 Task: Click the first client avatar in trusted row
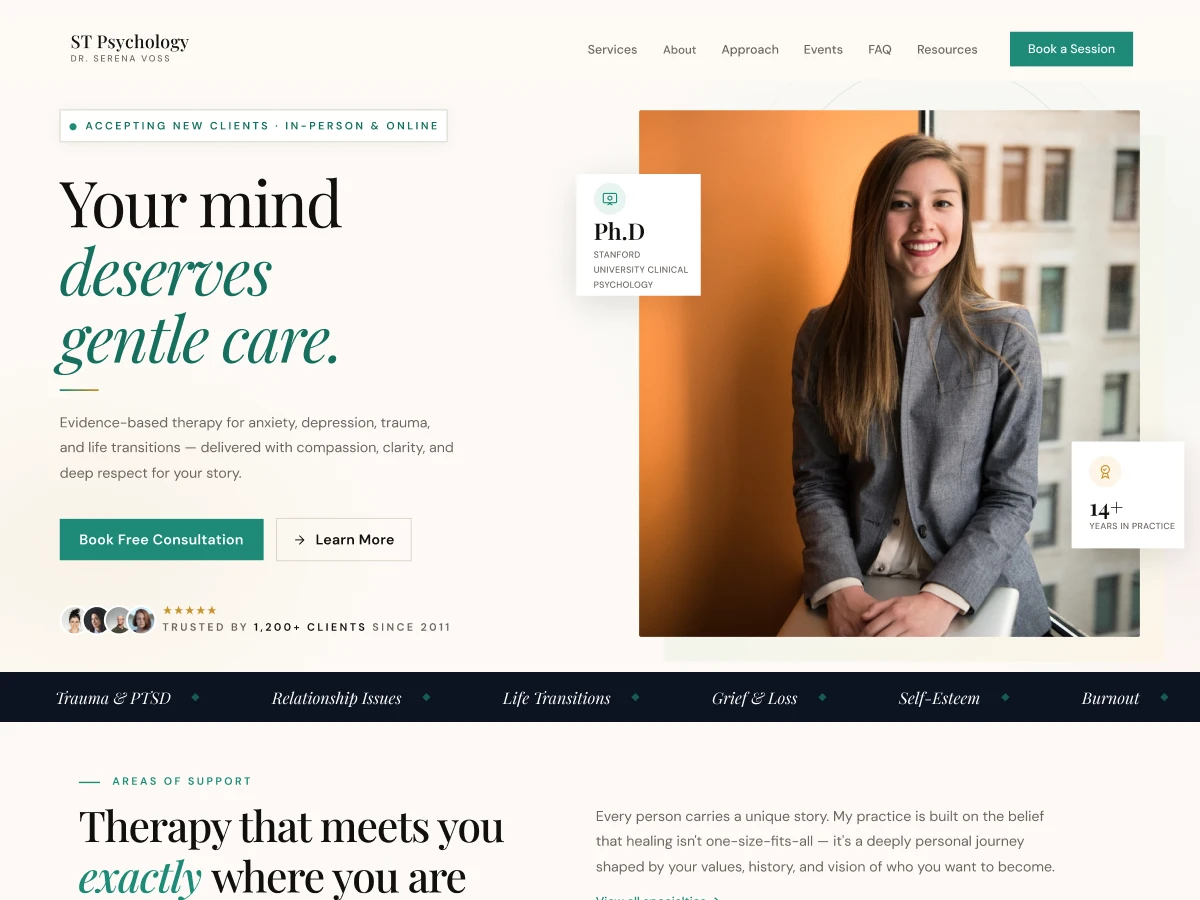pyautogui.click(x=74, y=620)
